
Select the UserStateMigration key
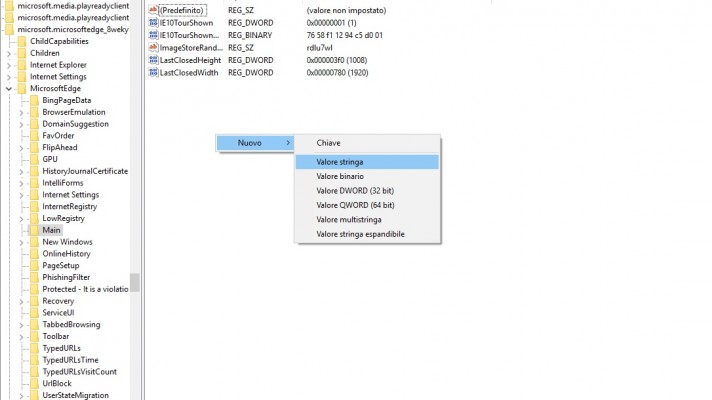coord(75,395)
